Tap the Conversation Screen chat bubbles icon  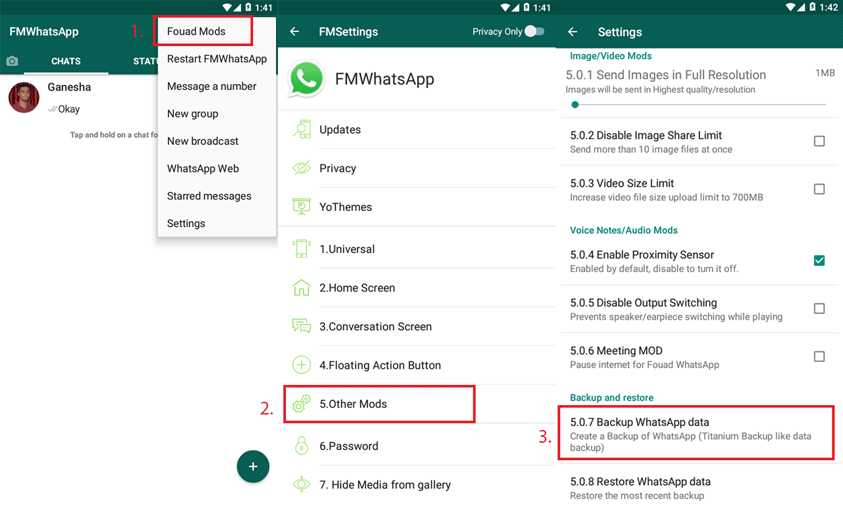tap(302, 326)
